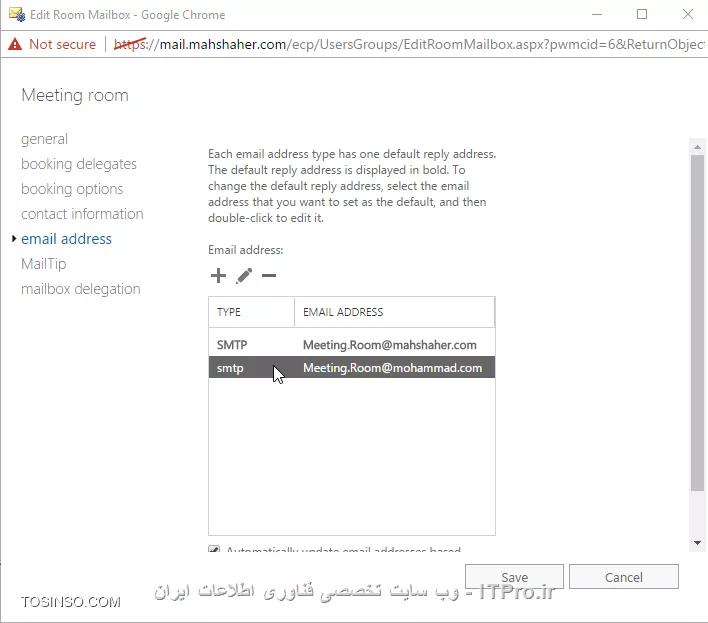Sort by the EMAIL ADDRESS column header
The image size is (708, 623).
point(394,312)
